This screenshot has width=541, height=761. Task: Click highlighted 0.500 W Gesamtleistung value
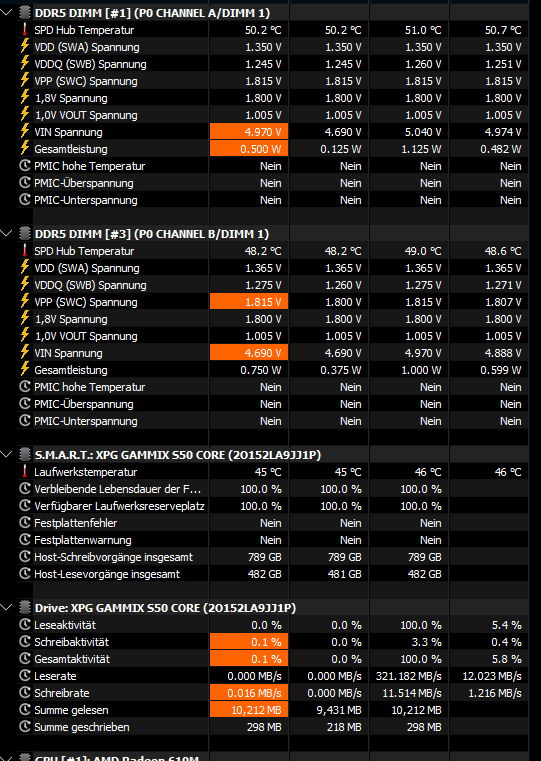pyautogui.click(x=248, y=149)
